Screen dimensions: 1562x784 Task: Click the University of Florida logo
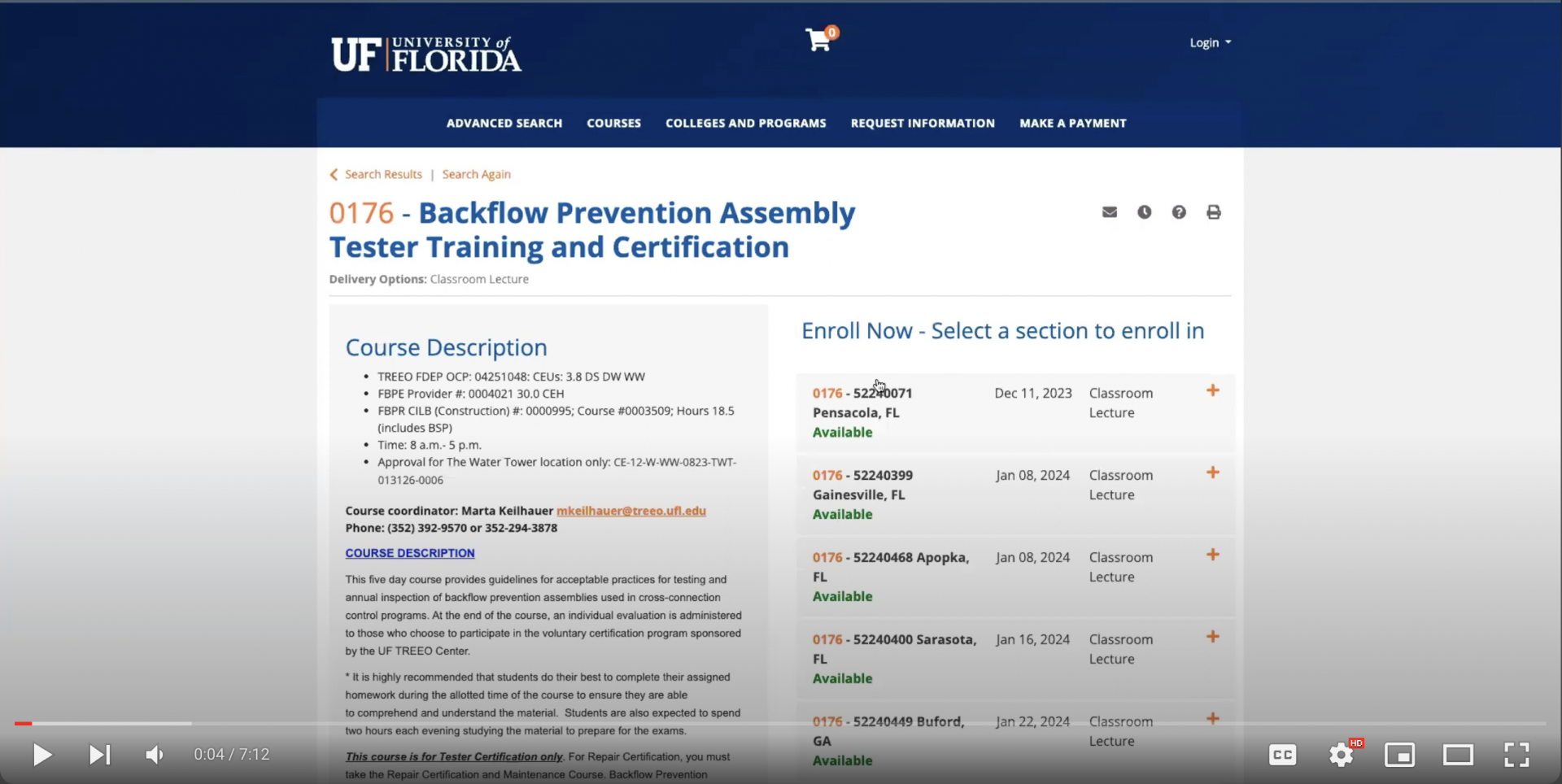426,52
